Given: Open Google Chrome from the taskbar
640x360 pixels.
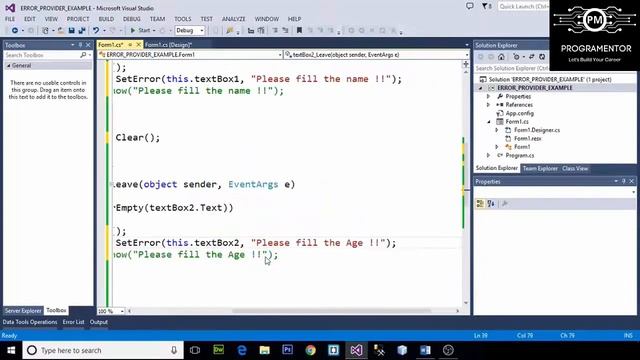Looking at the screenshot, I should coord(311,350).
